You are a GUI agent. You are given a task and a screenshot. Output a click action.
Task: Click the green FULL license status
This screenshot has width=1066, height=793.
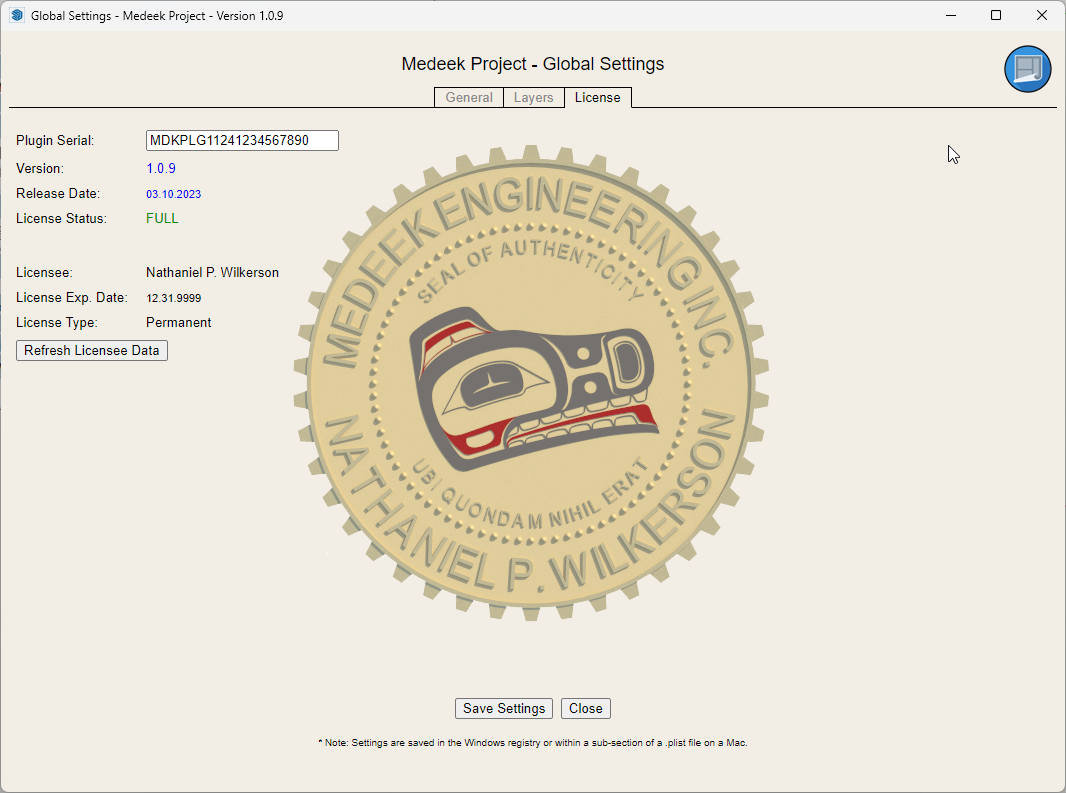(162, 218)
